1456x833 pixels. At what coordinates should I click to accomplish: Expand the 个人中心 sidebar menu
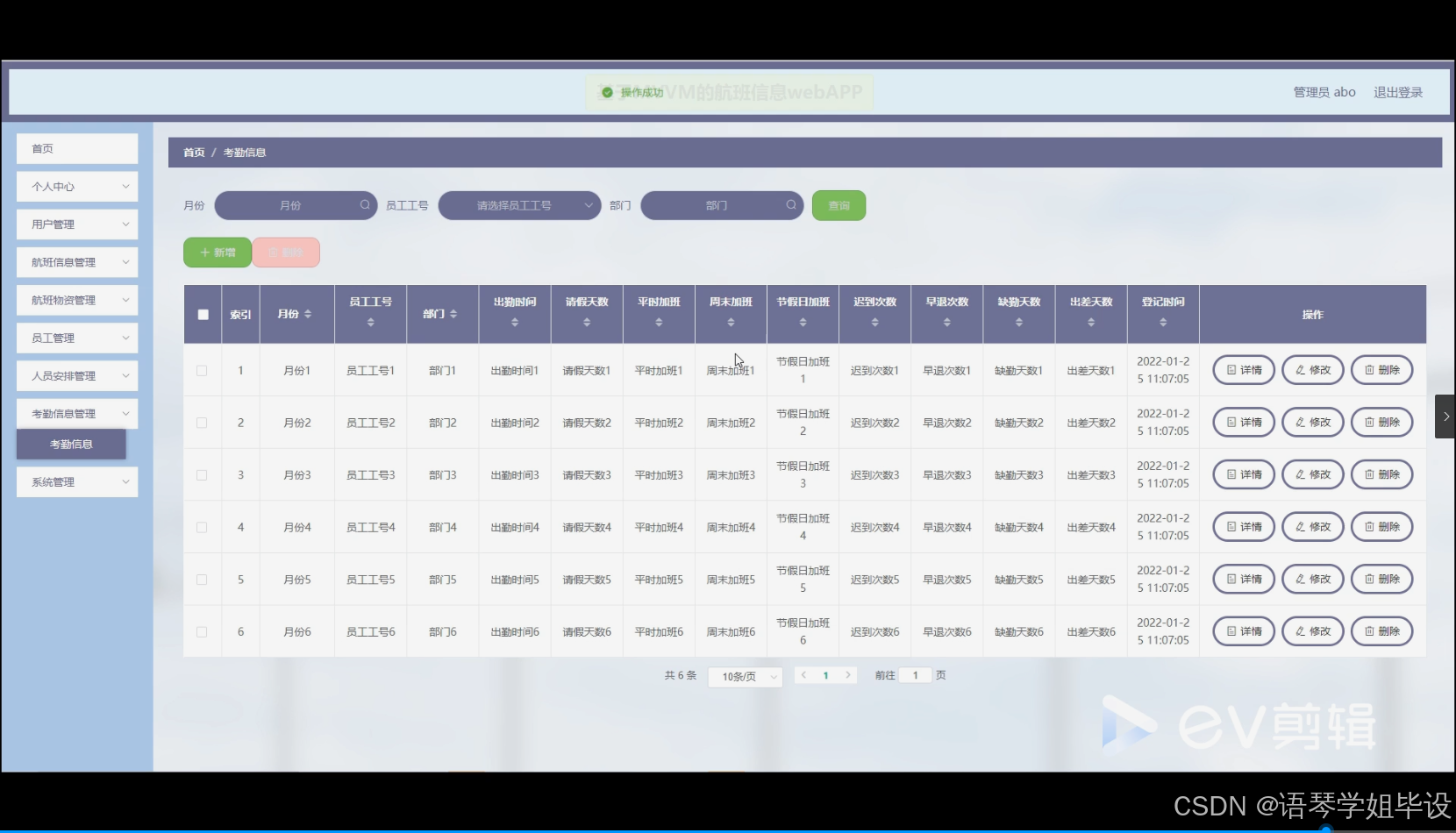pyautogui.click(x=77, y=187)
